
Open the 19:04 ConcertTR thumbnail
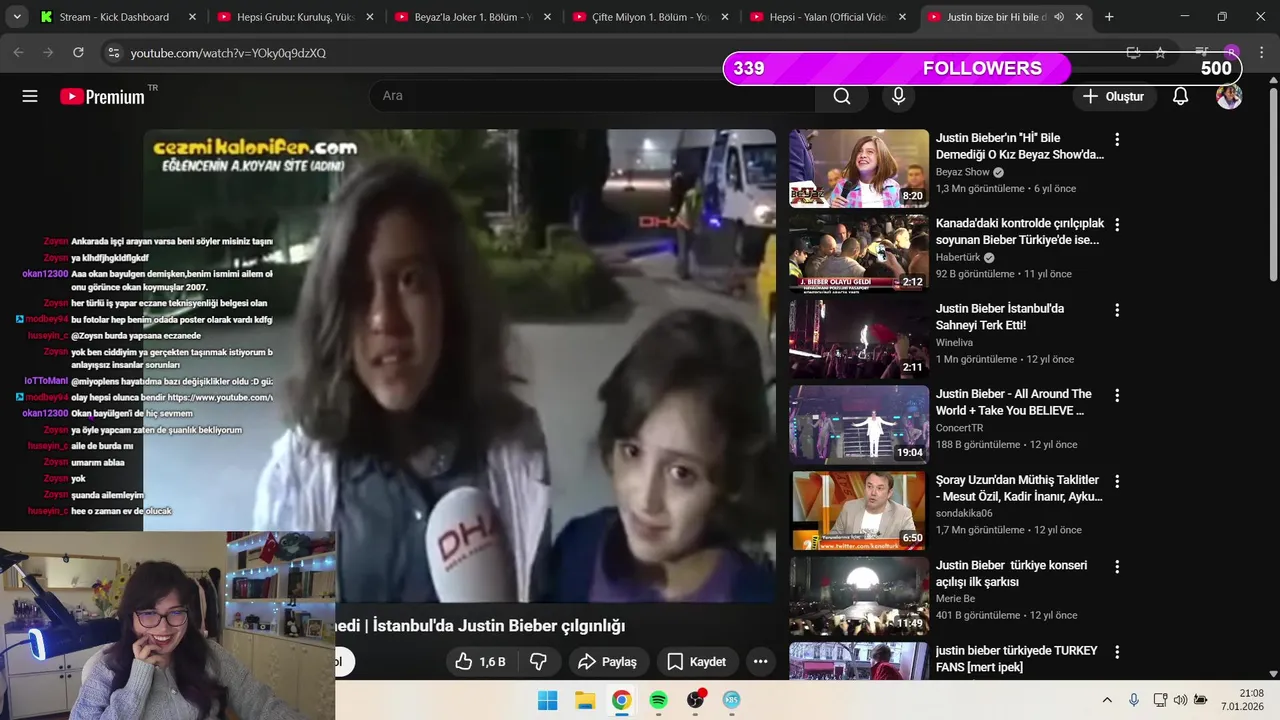[859, 425]
